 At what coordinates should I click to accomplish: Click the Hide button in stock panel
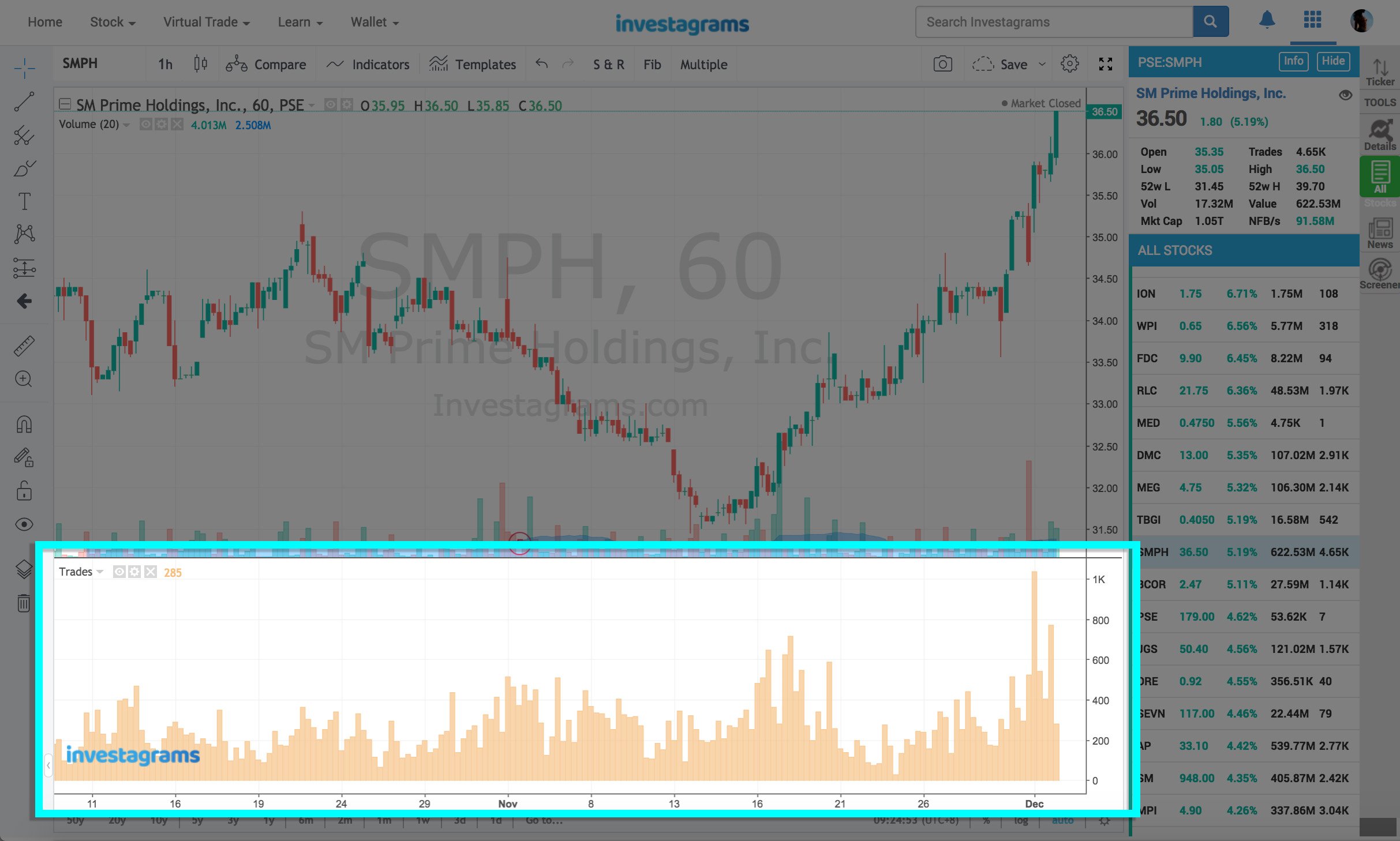click(x=1332, y=61)
